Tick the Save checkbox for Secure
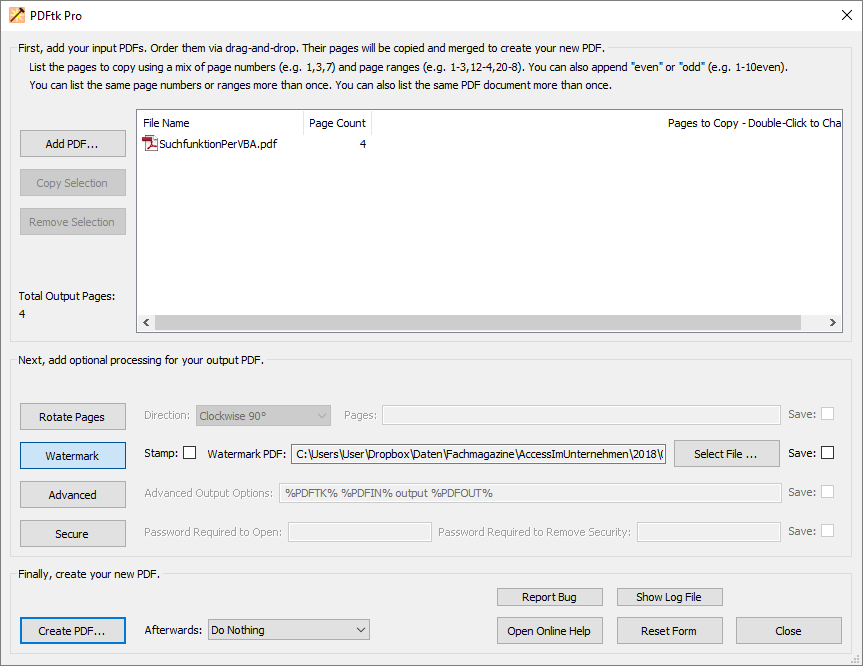The height and width of the screenshot is (666, 863). click(827, 531)
